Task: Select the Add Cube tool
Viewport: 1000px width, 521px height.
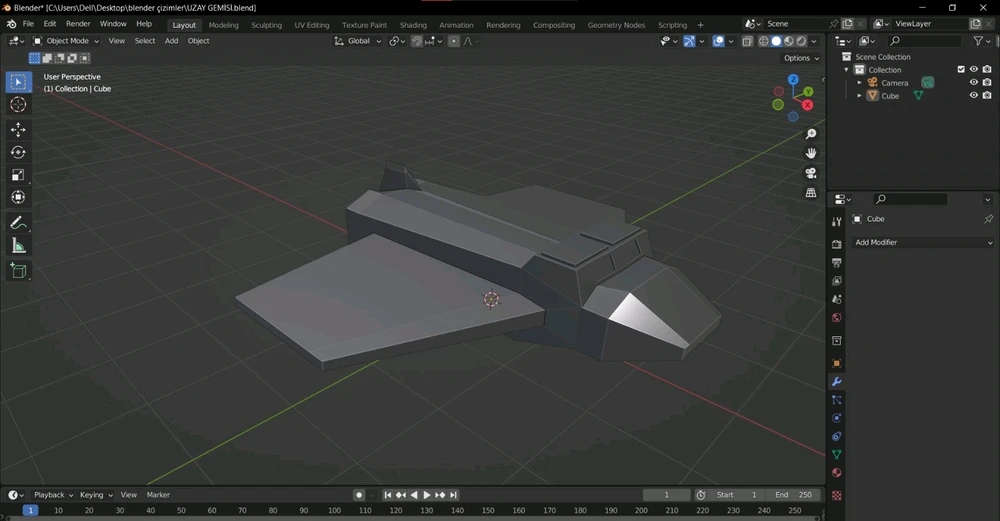Action: [18, 270]
